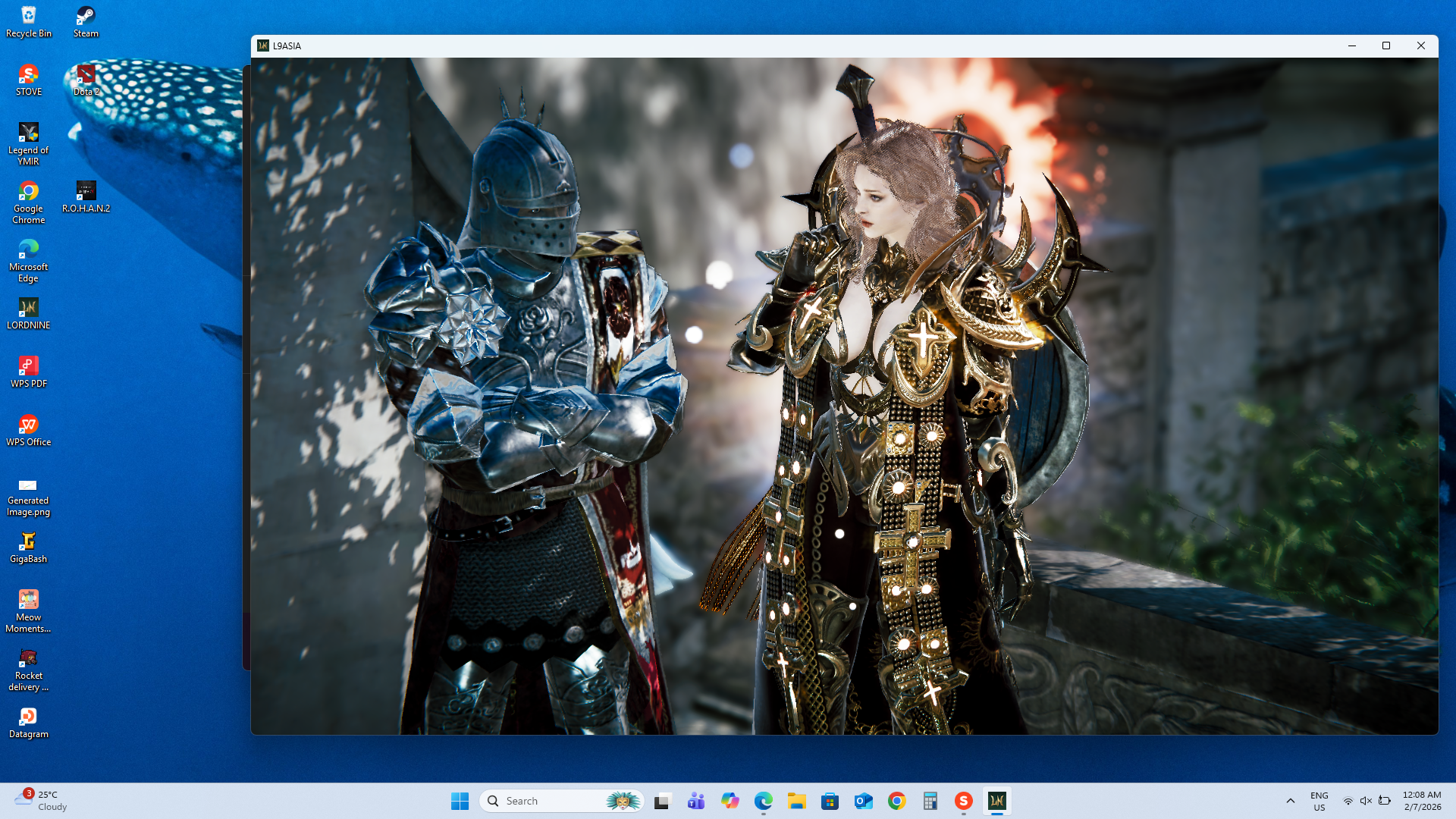Image resolution: width=1456 pixels, height=819 pixels.
Task: Expand the hidden system tray icons chevron
Action: pyautogui.click(x=1290, y=801)
